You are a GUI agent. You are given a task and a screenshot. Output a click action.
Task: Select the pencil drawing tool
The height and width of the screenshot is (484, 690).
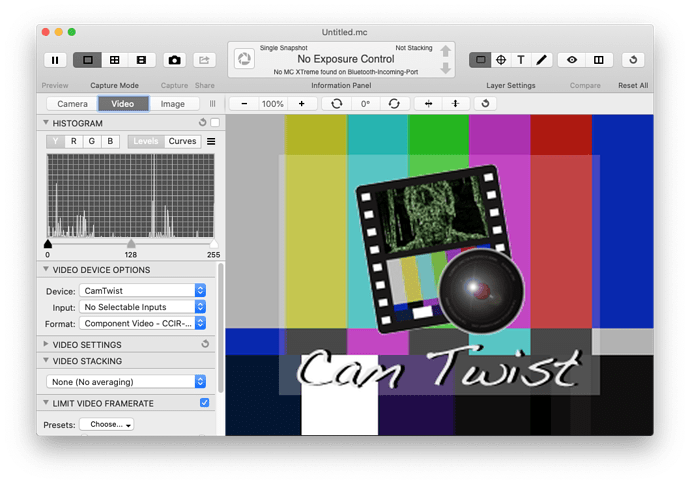click(542, 60)
